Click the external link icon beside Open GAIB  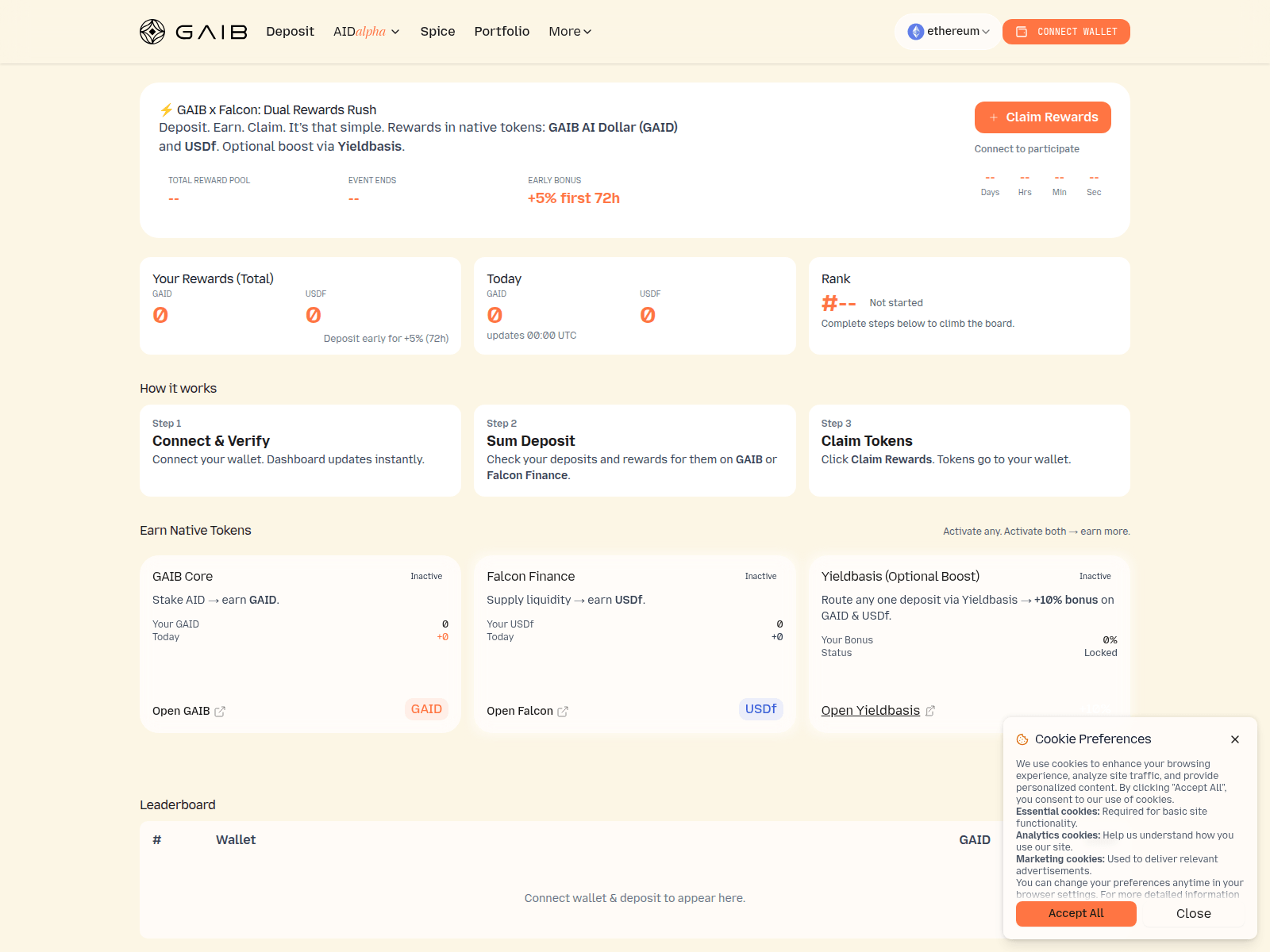pyautogui.click(x=220, y=712)
